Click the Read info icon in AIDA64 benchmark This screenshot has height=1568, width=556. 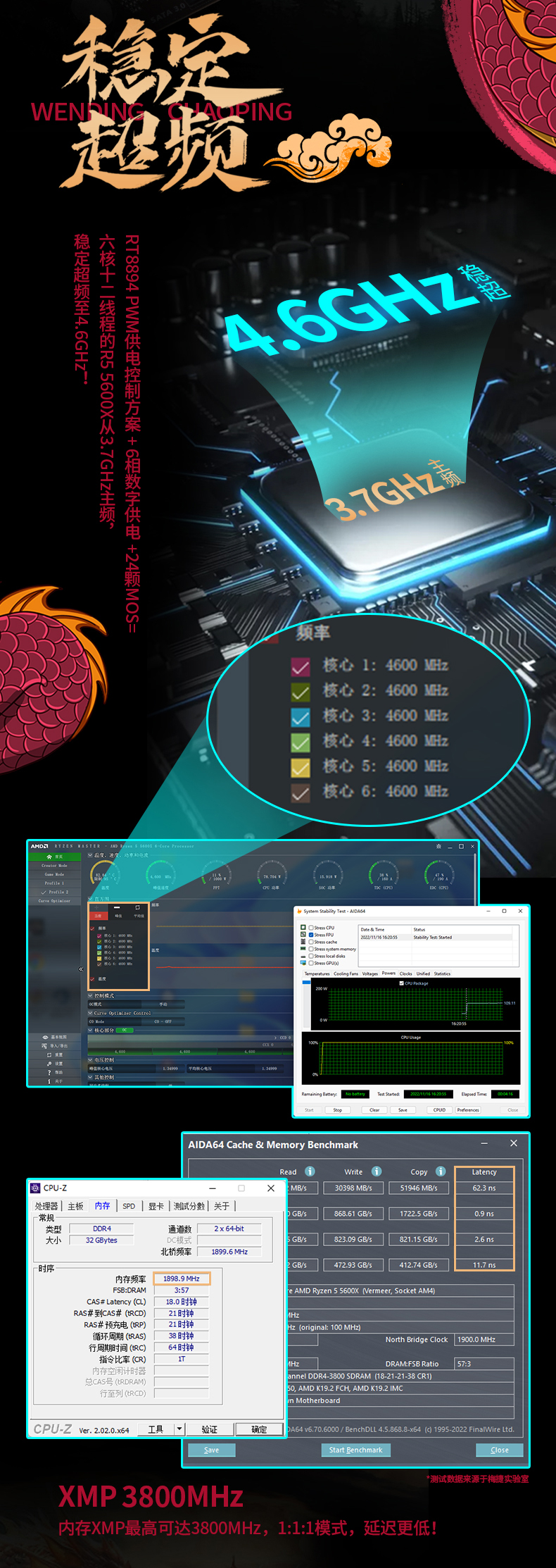[x=310, y=1171]
